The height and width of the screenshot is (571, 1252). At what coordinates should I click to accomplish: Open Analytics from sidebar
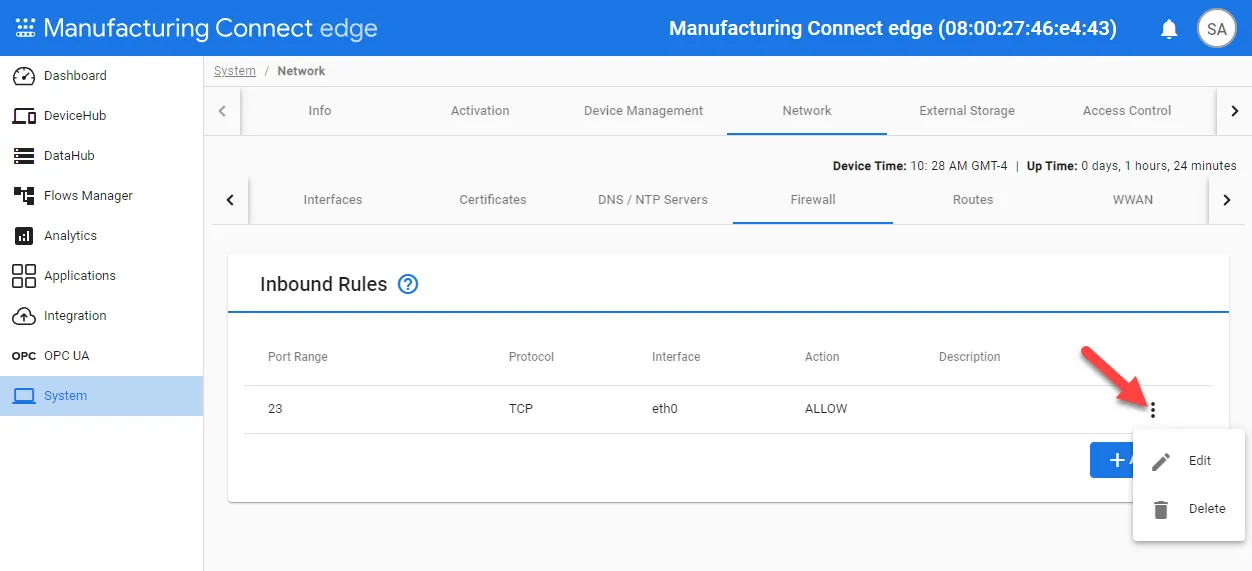coord(101,236)
